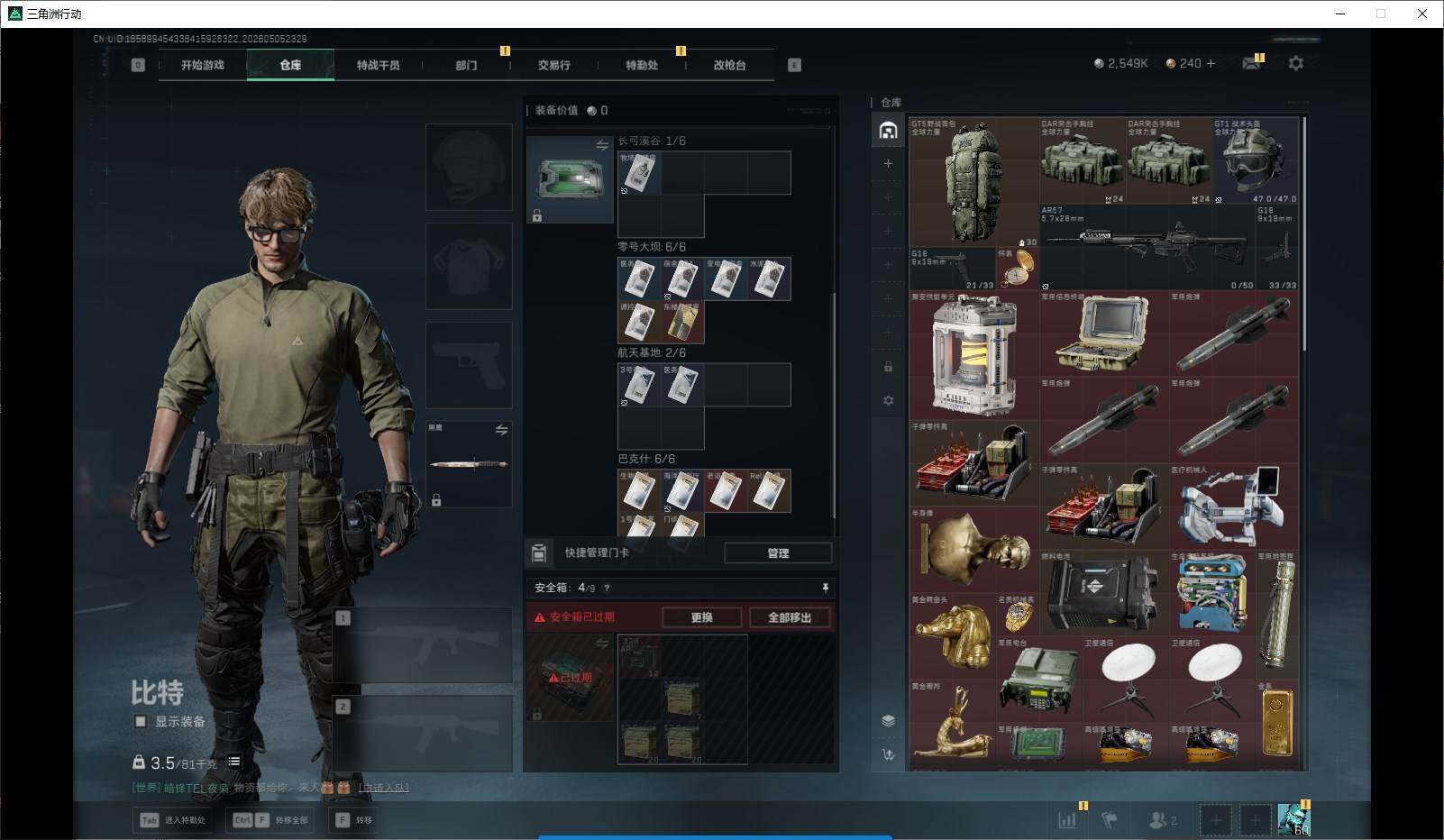Click the 进入特勤处 Tab button

point(174,820)
